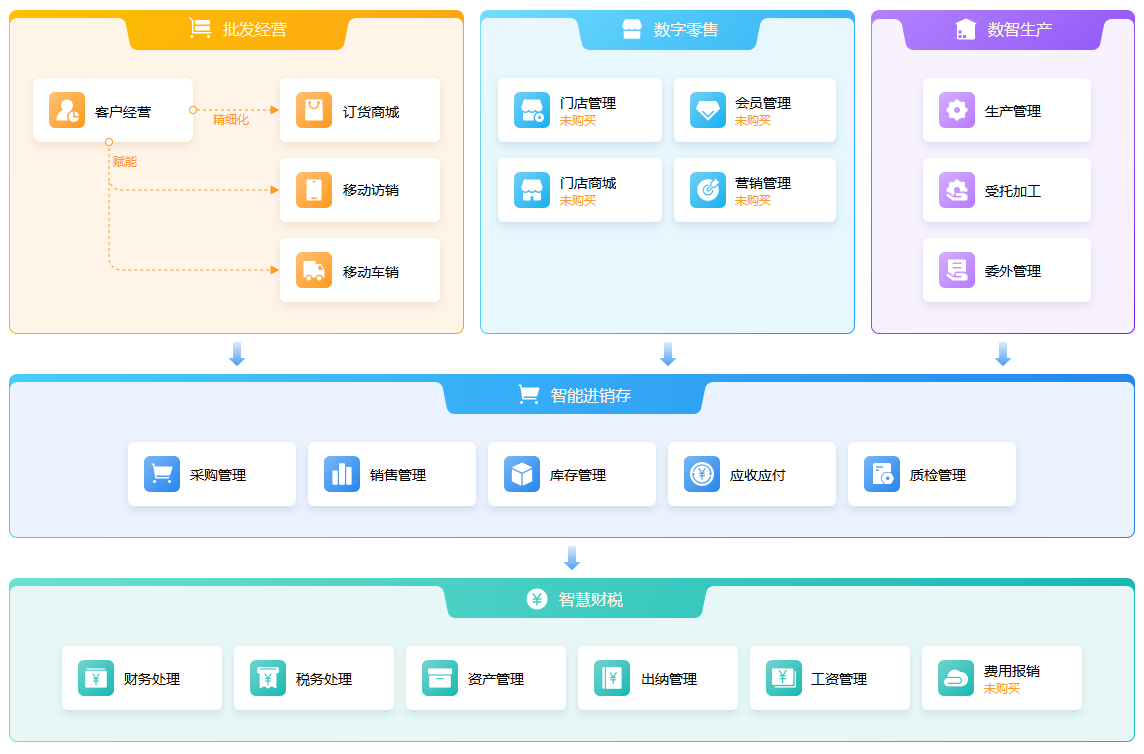Open the 批发经营 section tab header
This screenshot has height=754, width=1144.
click(x=237, y=30)
